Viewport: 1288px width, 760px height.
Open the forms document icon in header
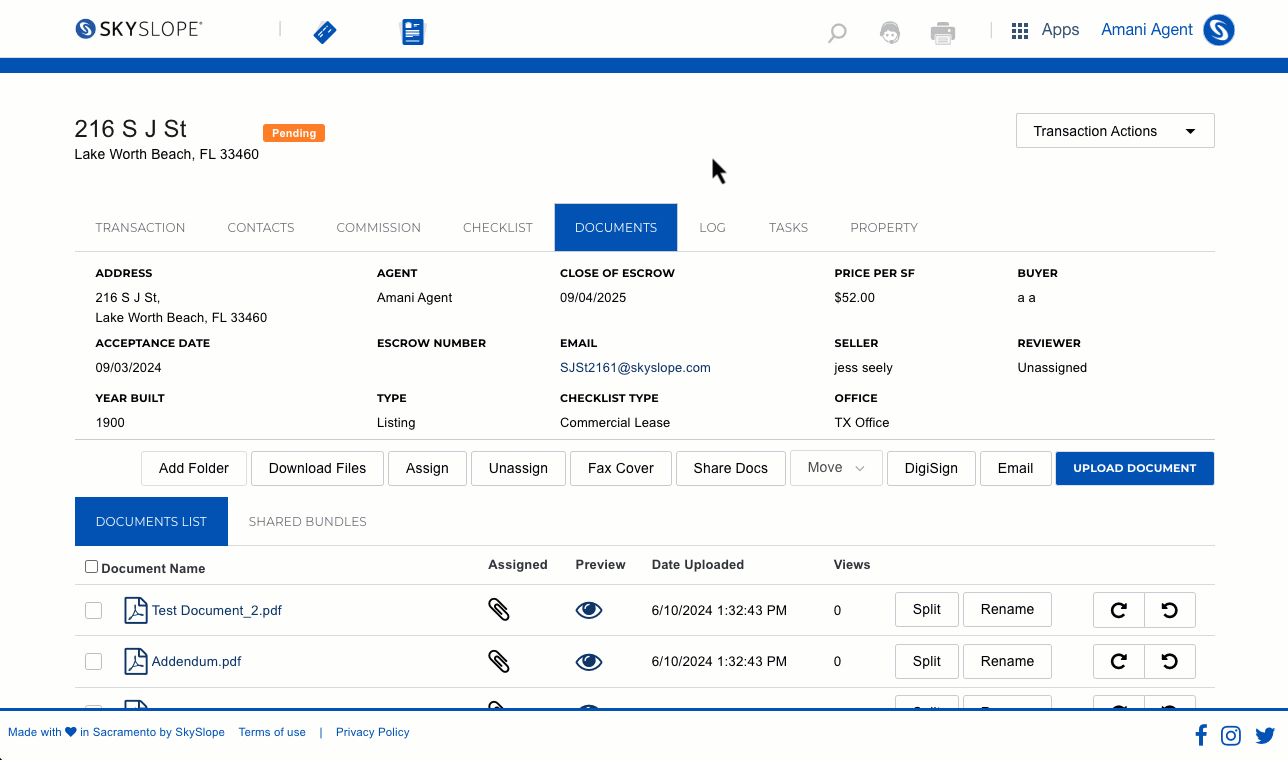pyautogui.click(x=413, y=32)
